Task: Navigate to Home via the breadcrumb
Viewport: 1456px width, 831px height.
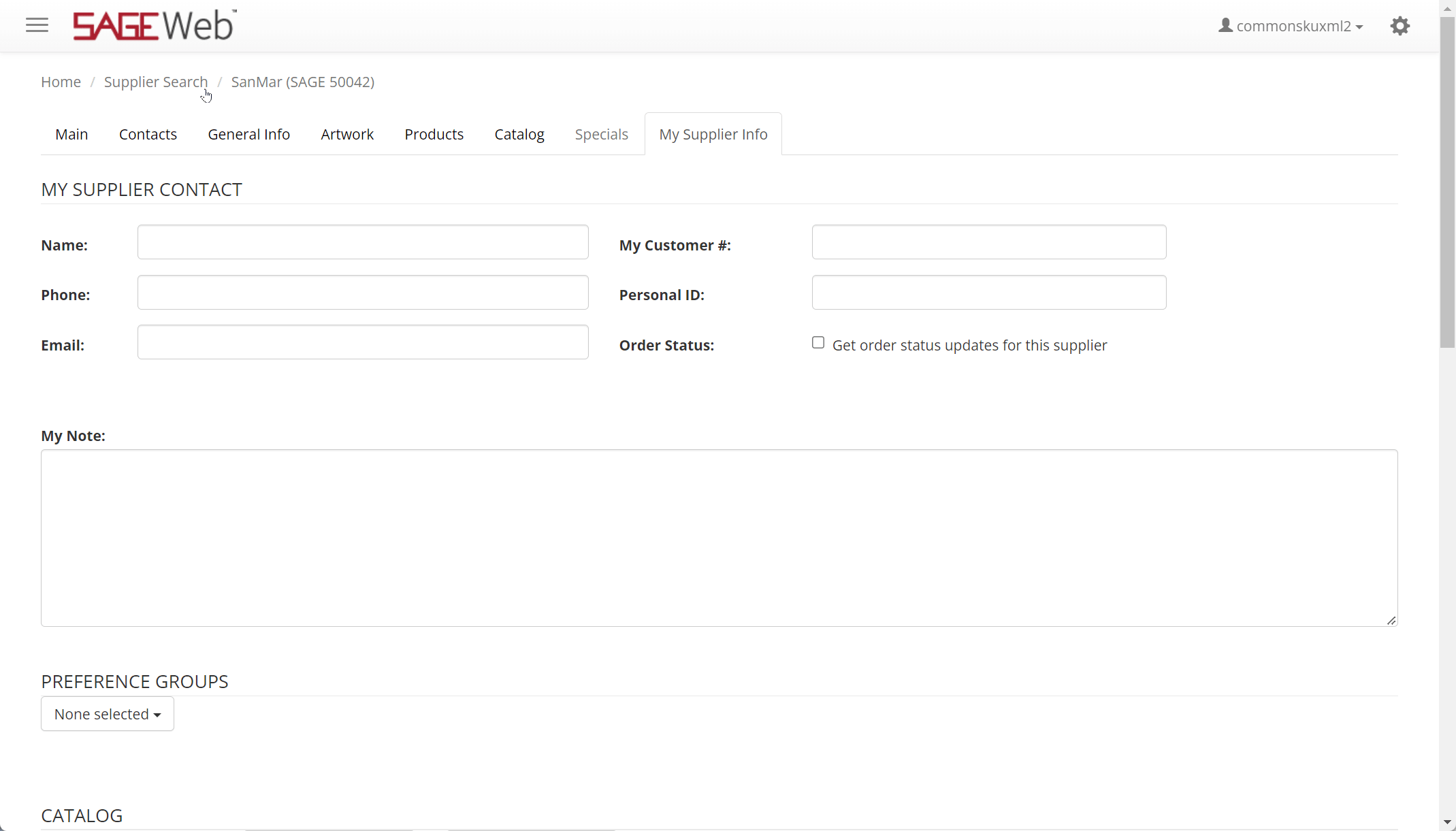Action: click(x=61, y=82)
